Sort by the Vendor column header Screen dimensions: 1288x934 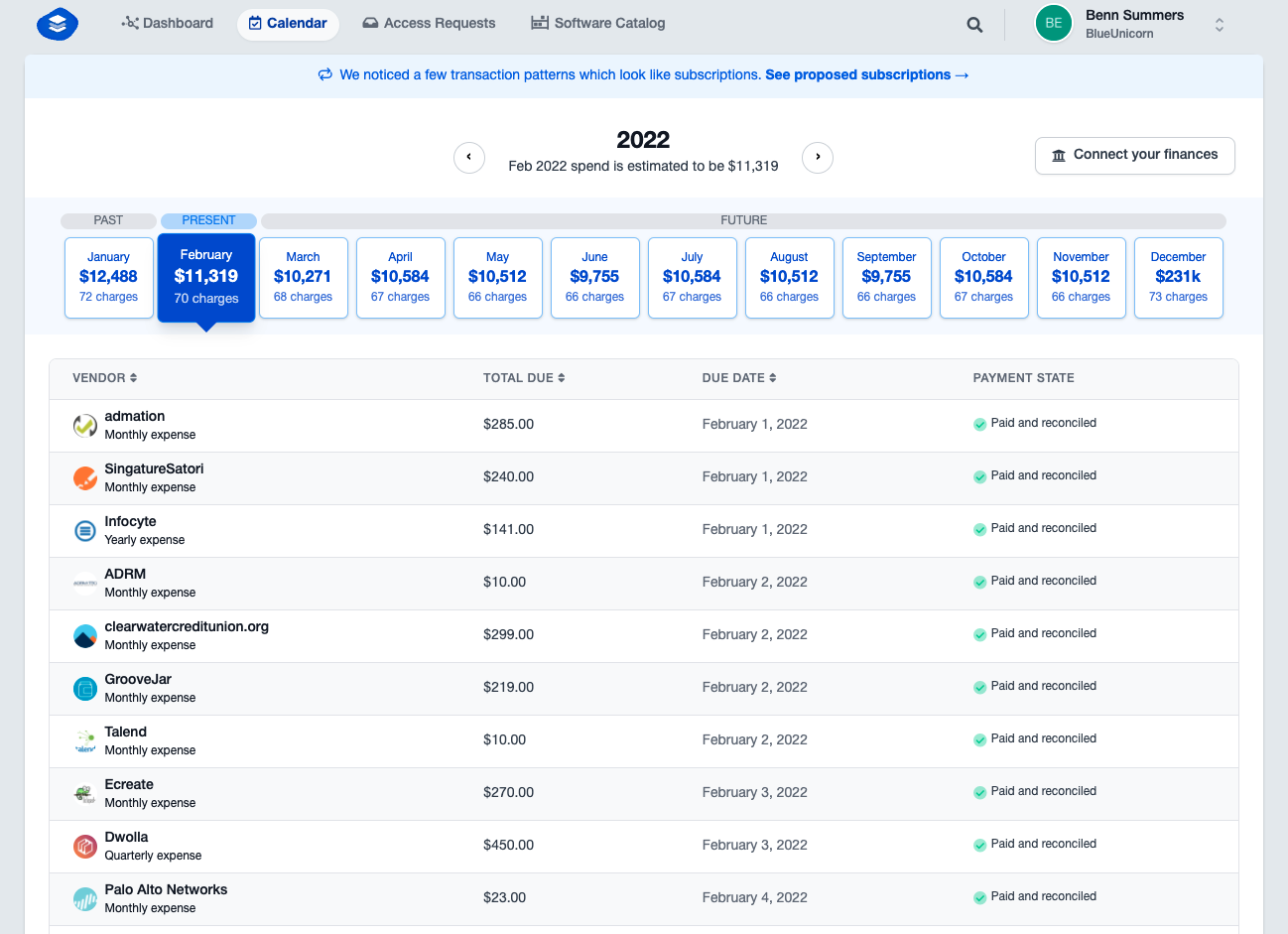[105, 378]
